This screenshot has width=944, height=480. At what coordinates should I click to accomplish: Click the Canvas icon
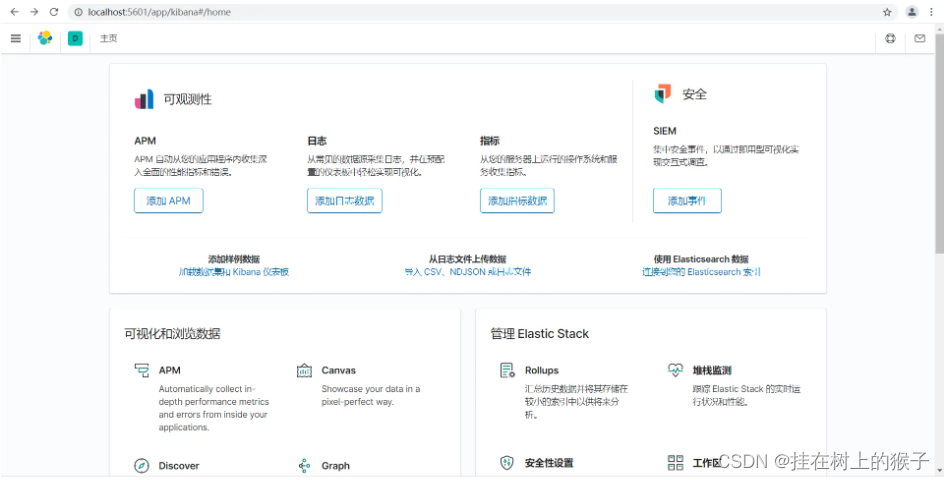coord(305,370)
